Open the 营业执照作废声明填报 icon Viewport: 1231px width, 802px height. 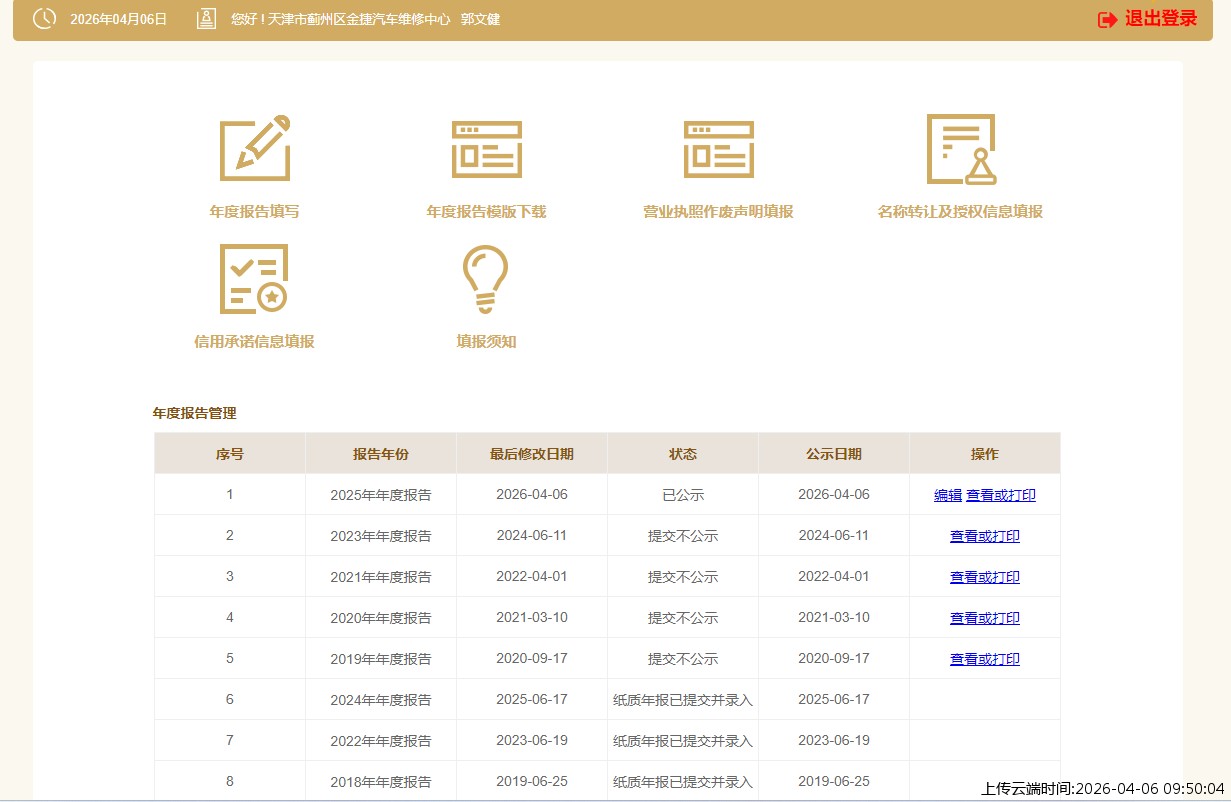coord(718,149)
